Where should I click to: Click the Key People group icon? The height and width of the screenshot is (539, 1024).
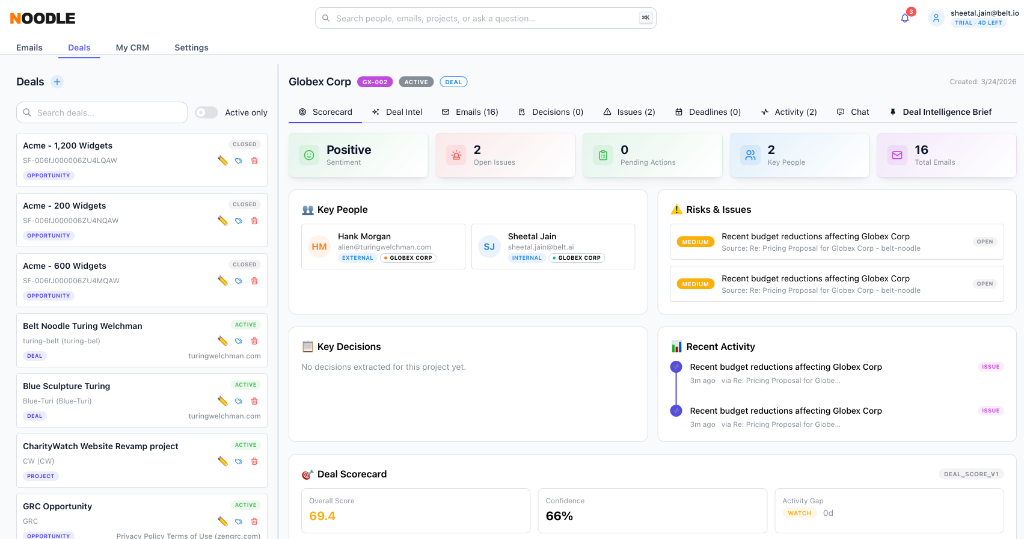(x=750, y=155)
